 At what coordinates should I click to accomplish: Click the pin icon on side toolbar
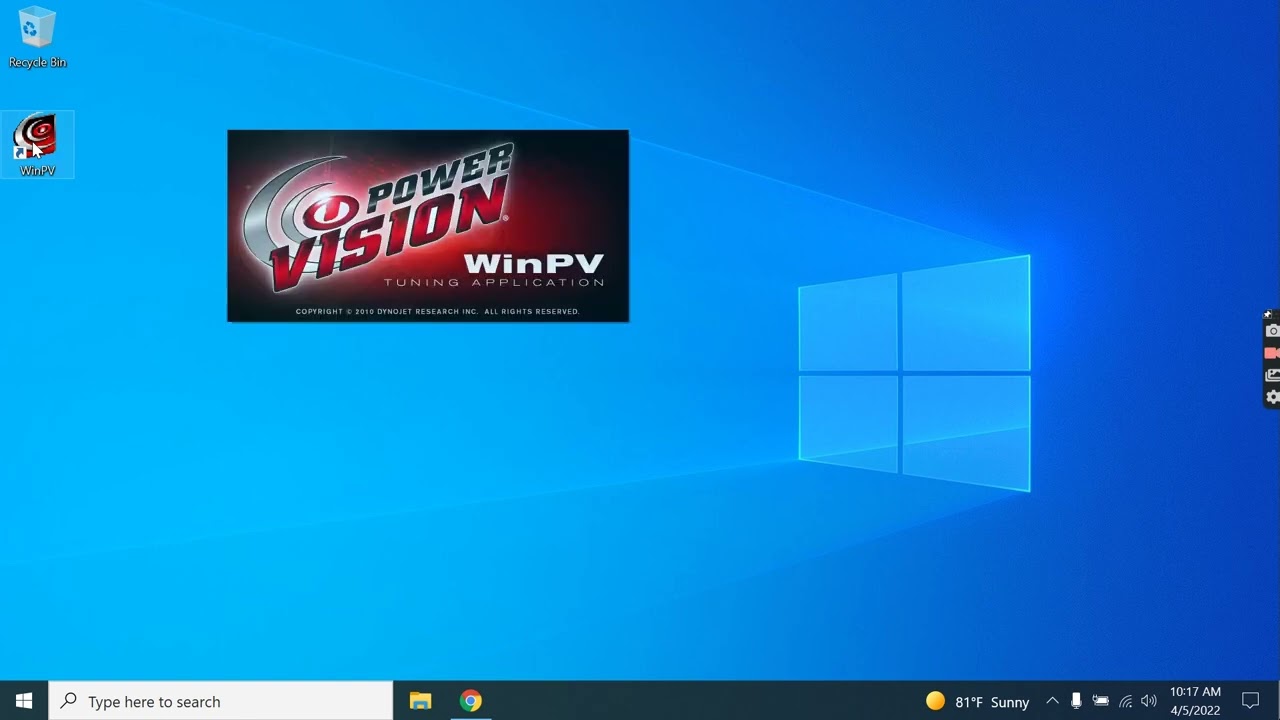(1268, 315)
